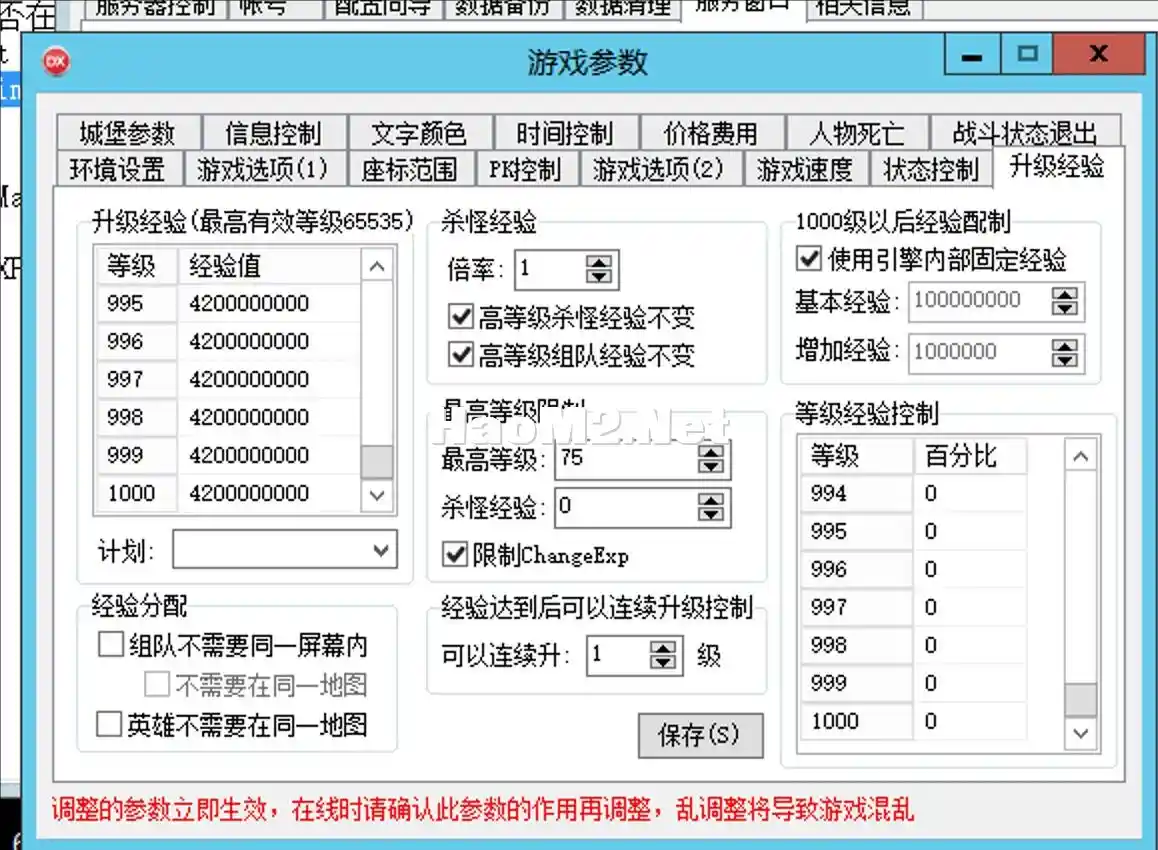Screen dimensions: 1158x850
Task: Select the 状态控制 tab
Action: coord(931,169)
